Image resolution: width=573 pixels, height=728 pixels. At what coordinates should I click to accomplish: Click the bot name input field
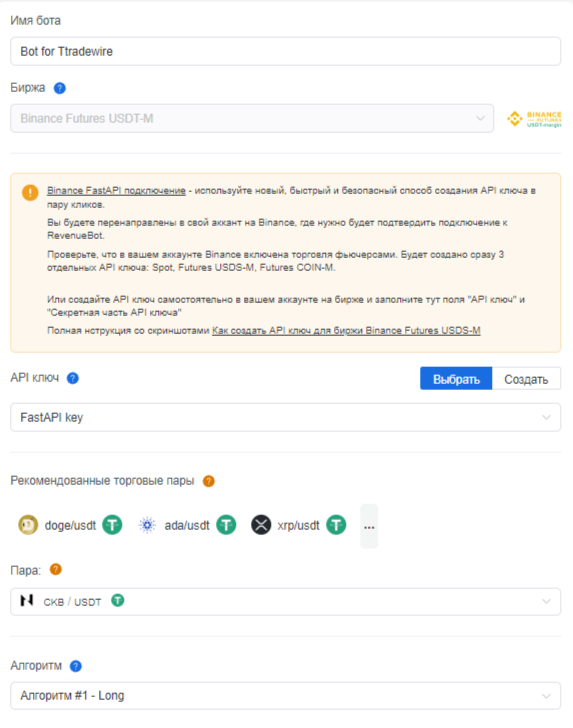coord(286,52)
